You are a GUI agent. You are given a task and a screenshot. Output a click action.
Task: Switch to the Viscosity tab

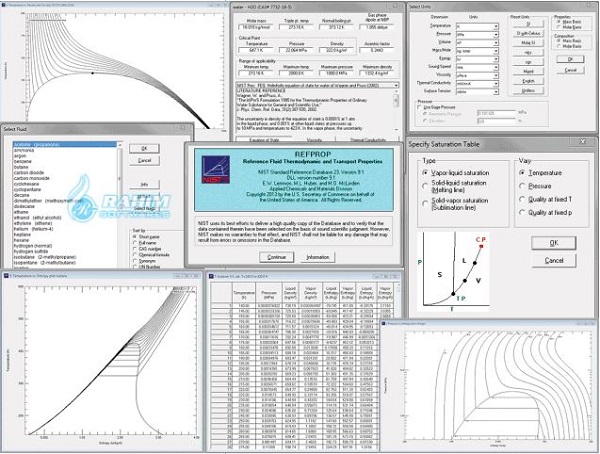tap(314, 140)
